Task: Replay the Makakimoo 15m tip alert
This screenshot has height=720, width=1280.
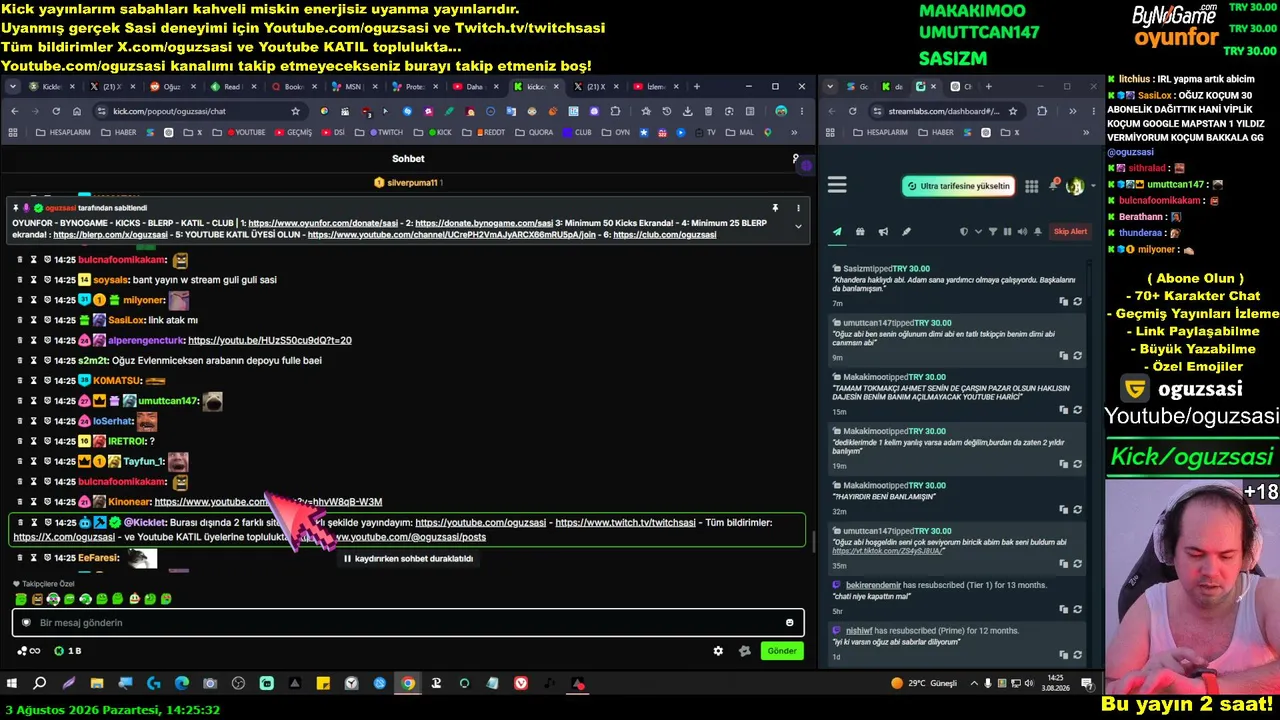Action: coord(1077,409)
